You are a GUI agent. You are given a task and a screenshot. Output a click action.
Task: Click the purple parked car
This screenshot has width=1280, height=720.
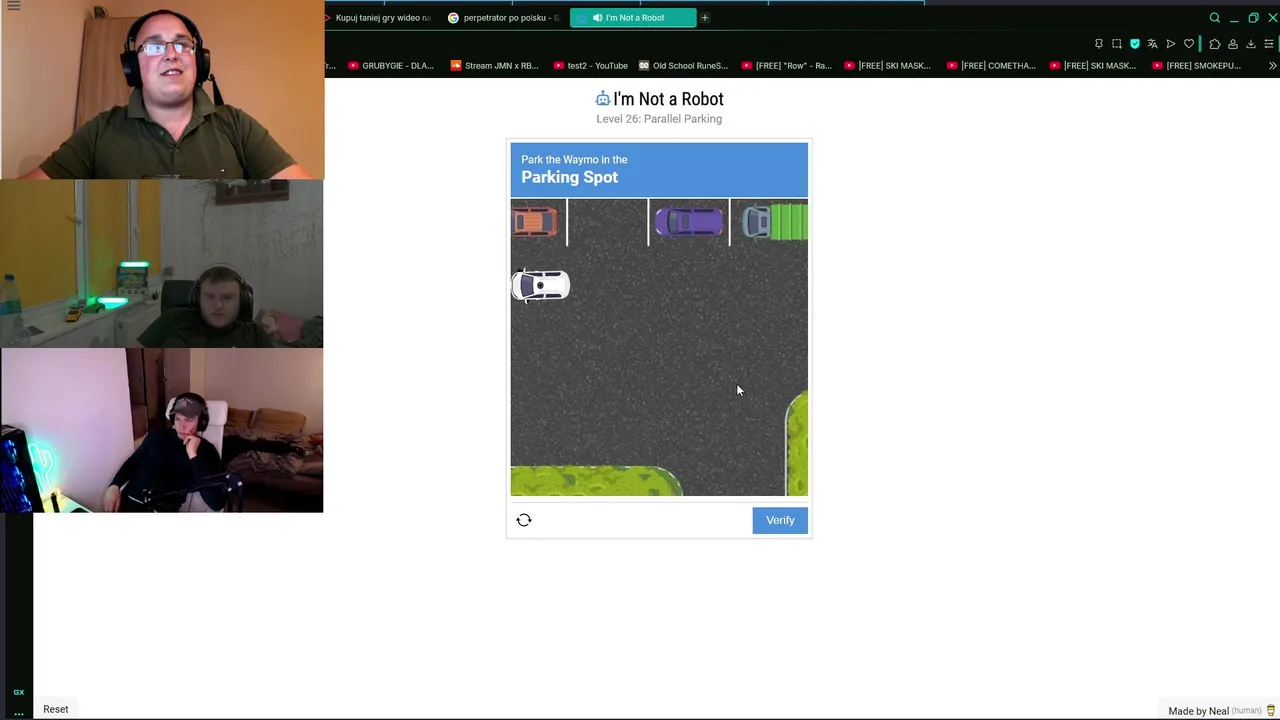(689, 222)
